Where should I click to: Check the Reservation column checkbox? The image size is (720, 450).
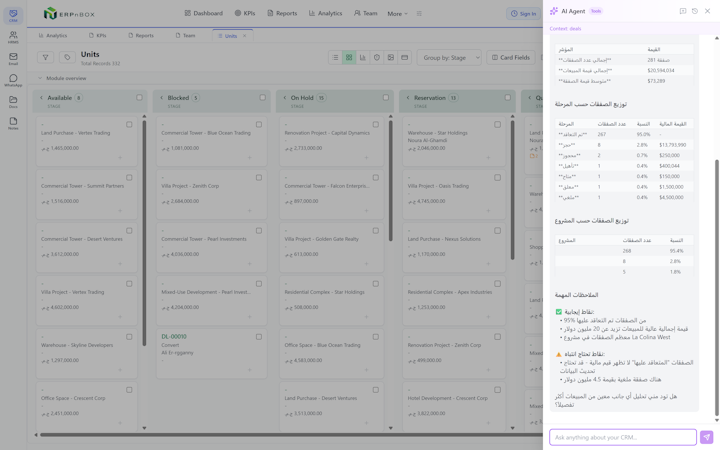[x=507, y=97]
